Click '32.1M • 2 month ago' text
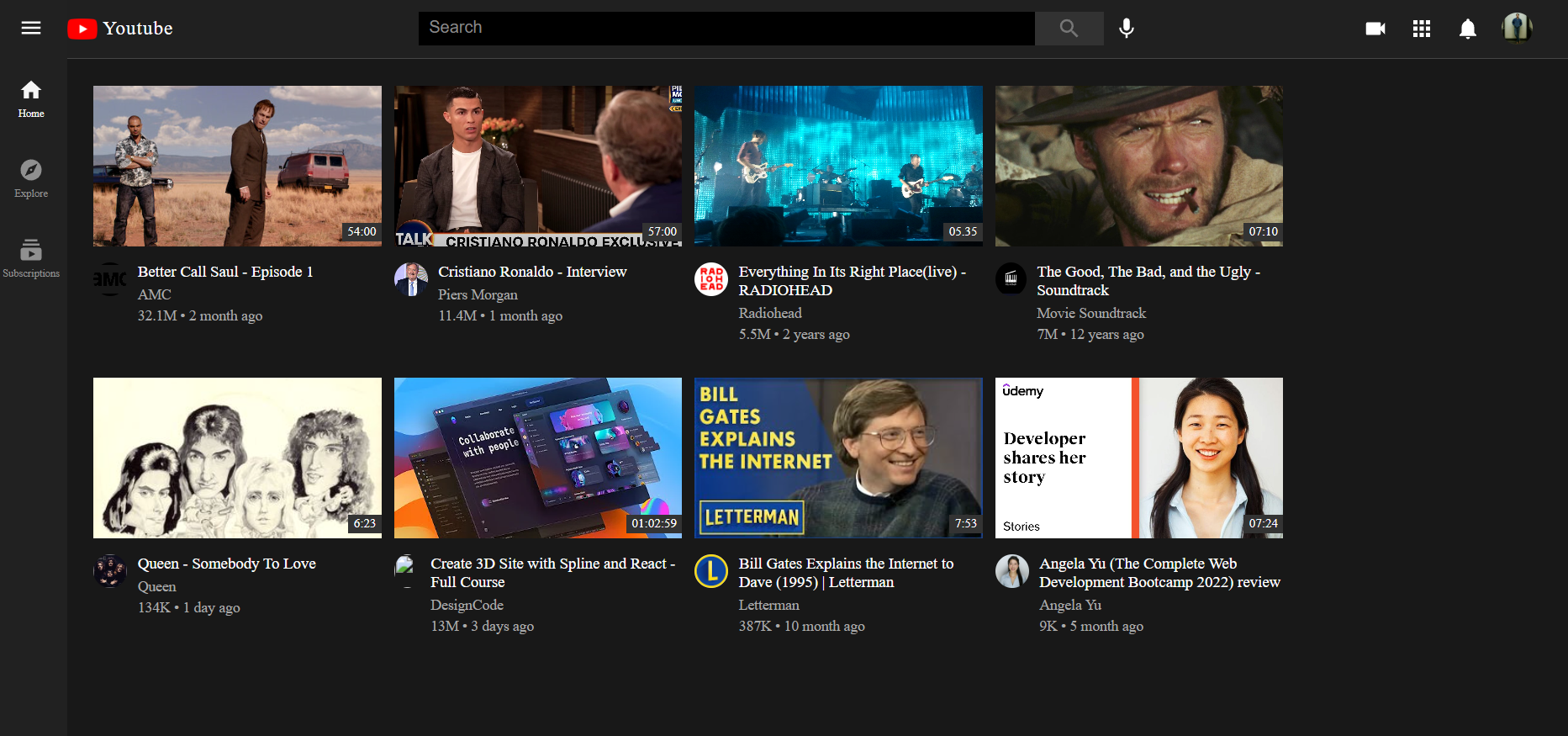The width and height of the screenshot is (1568, 736). click(200, 315)
